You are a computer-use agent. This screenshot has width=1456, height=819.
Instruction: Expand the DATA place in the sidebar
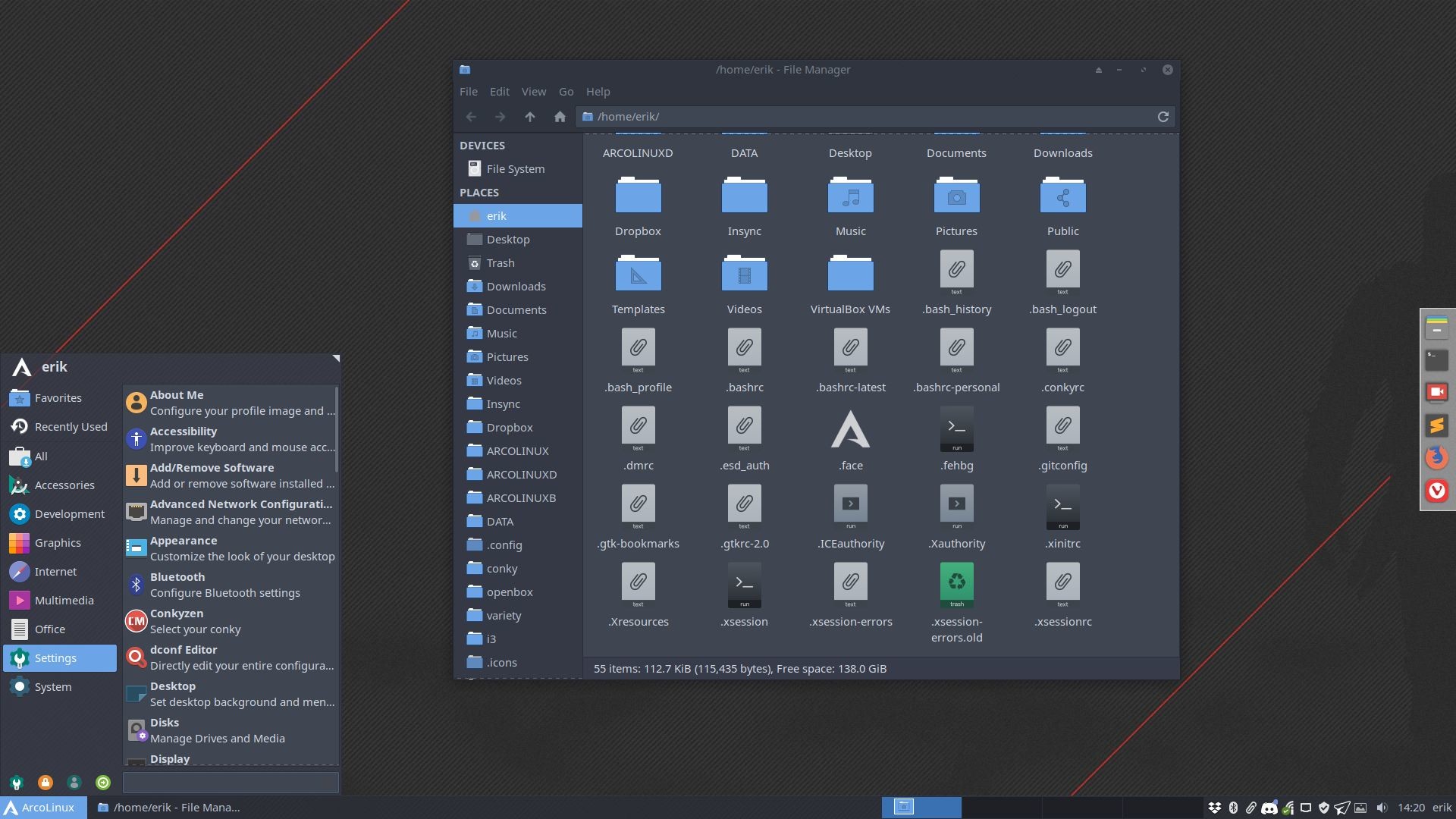[500, 521]
